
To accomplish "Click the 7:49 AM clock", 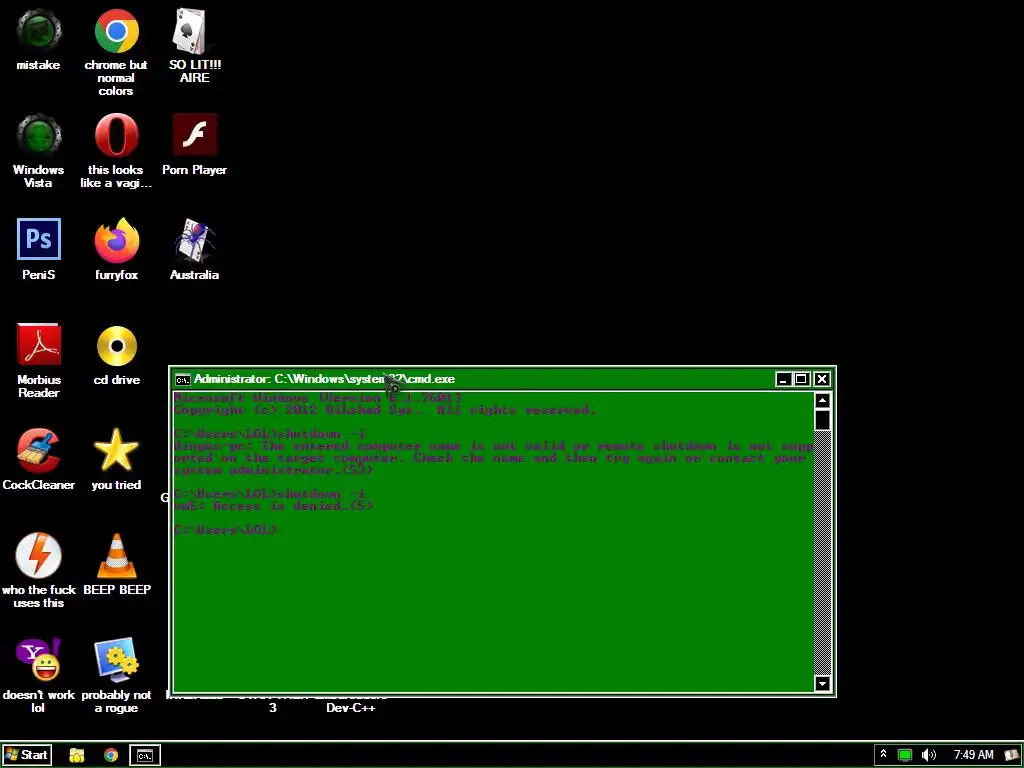I will coord(973,755).
